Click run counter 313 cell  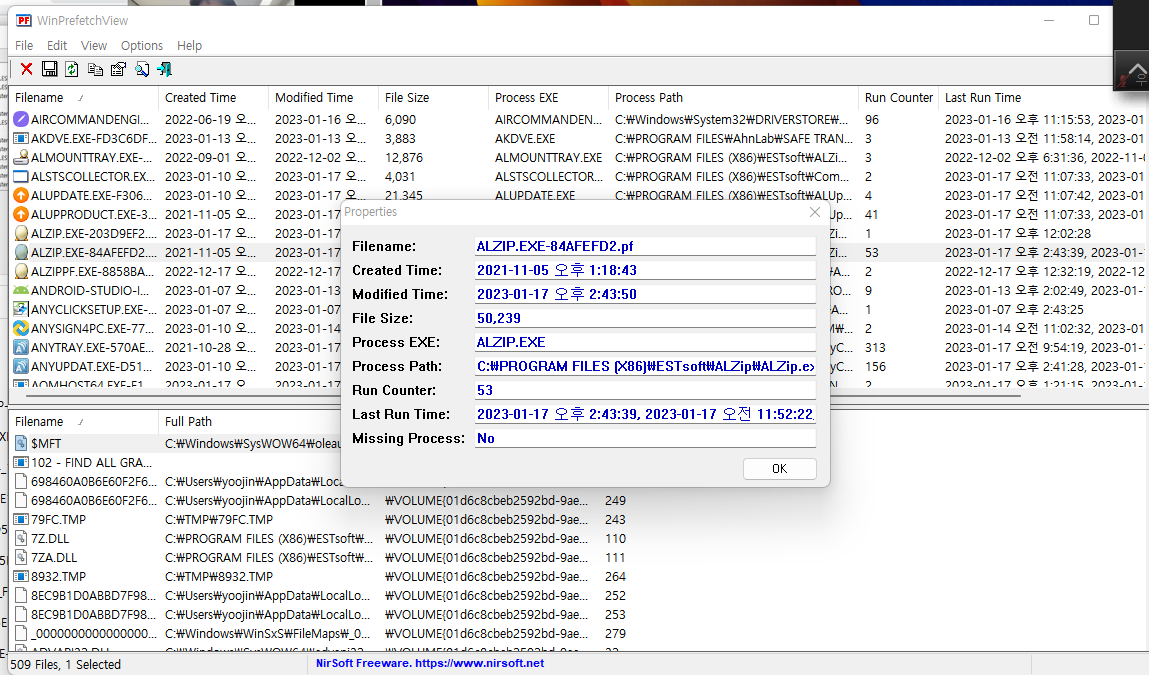pyautogui.click(x=876, y=347)
